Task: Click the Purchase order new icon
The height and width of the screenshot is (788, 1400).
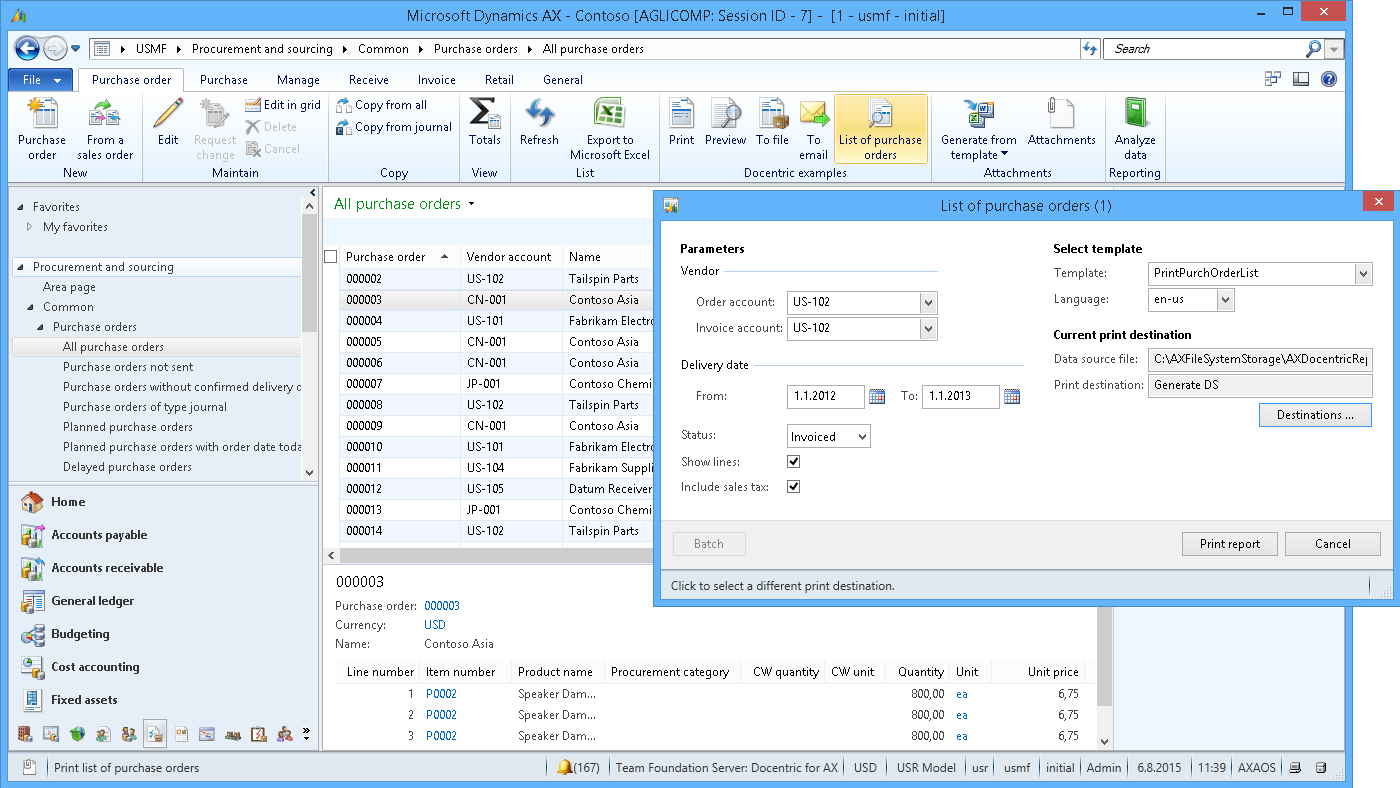Action: tap(42, 114)
